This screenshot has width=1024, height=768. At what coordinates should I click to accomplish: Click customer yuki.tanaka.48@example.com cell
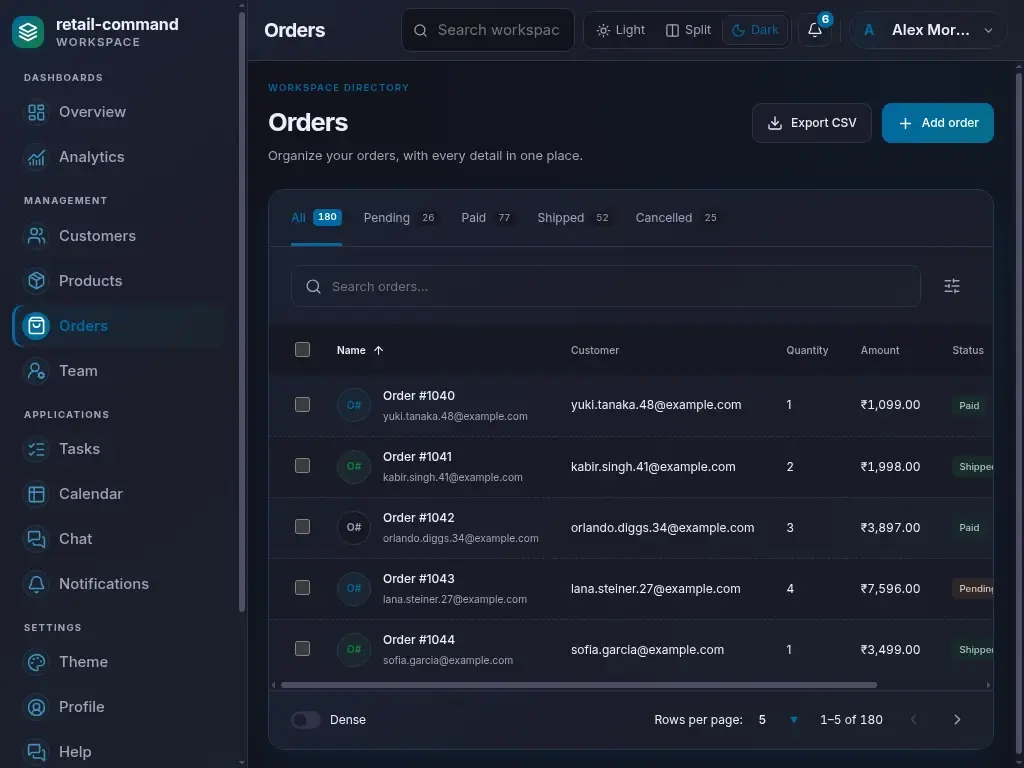656,405
